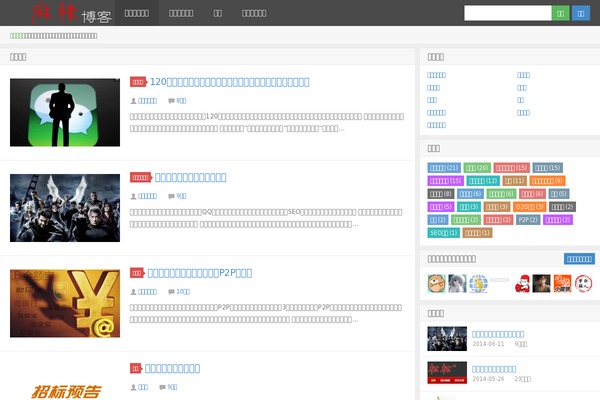
Task: Select the dark gray tag with count (2)
Action: [562, 207]
